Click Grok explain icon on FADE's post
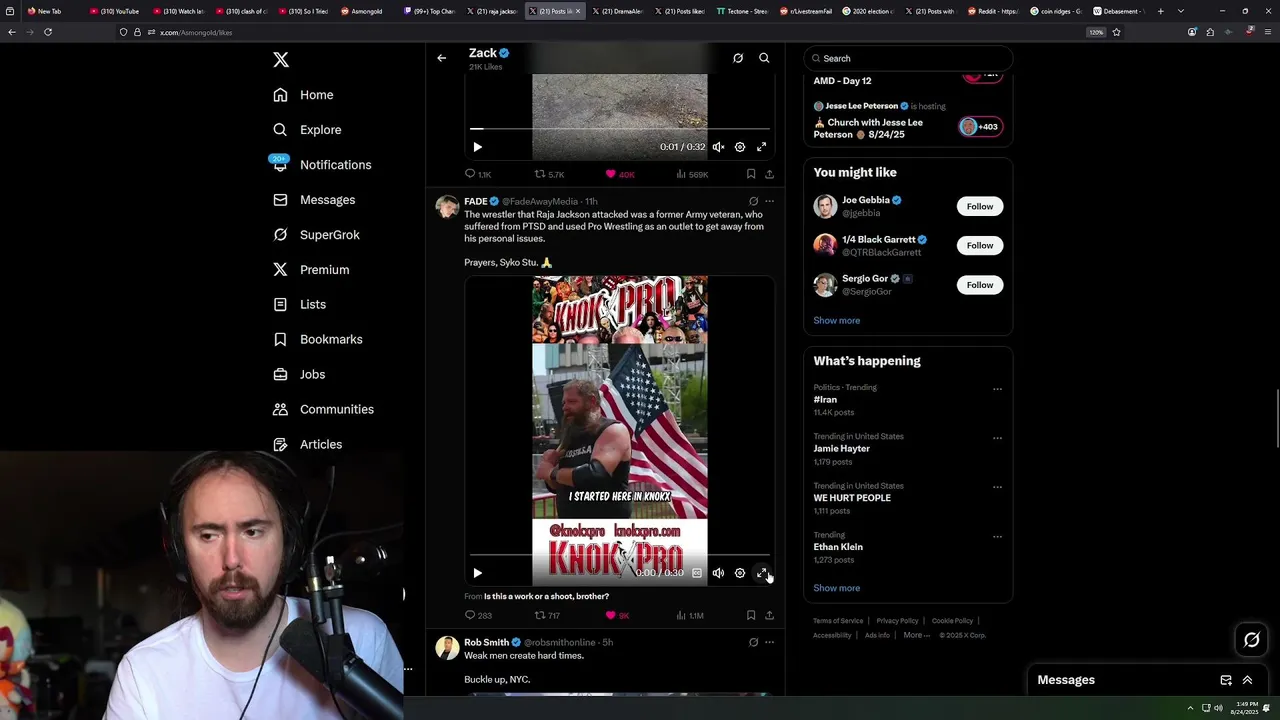This screenshot has height=720, width=1280. pyautogui.click(x=754, y=201)
